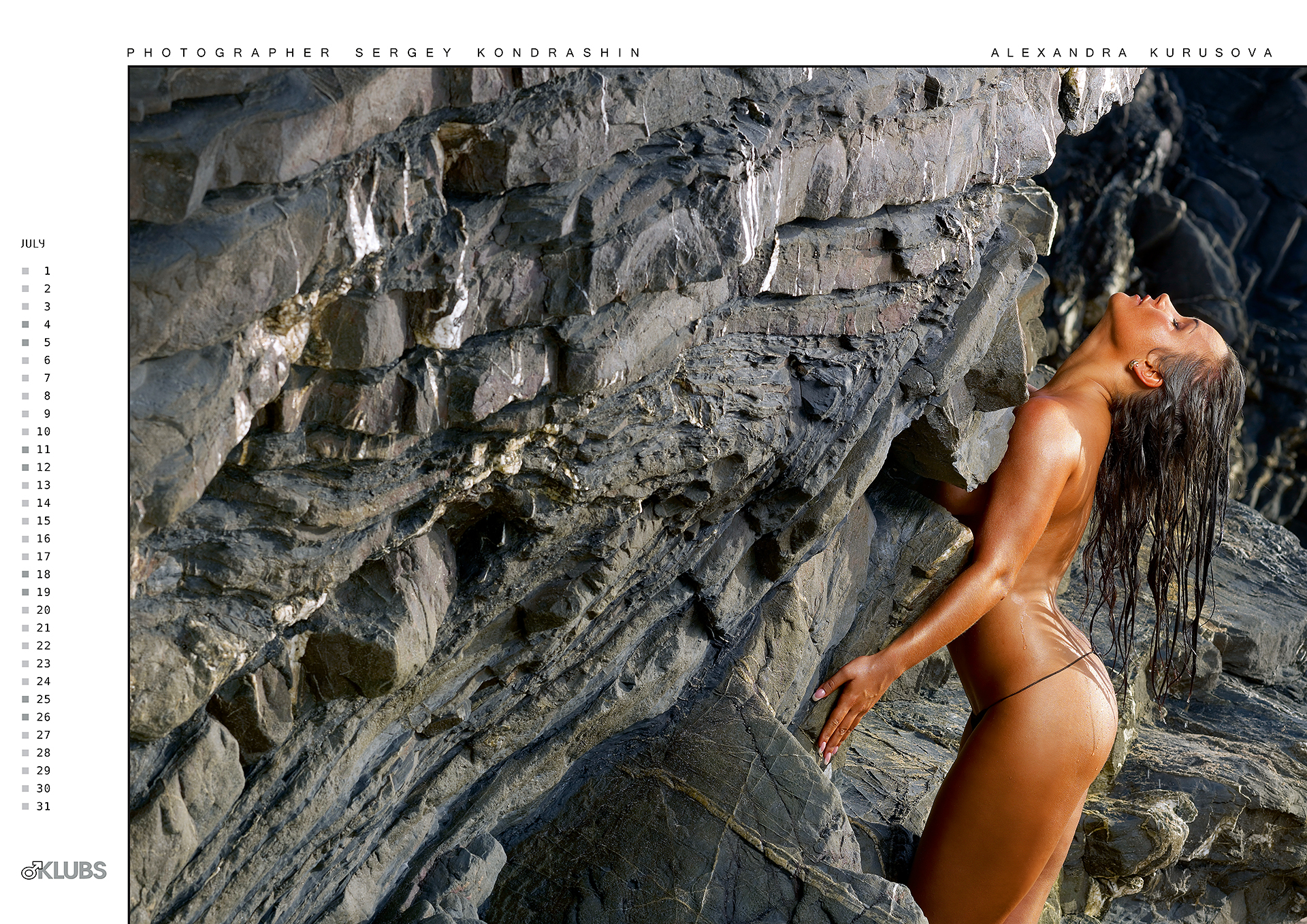Select date 7 in the calendar list

[47, 378]
